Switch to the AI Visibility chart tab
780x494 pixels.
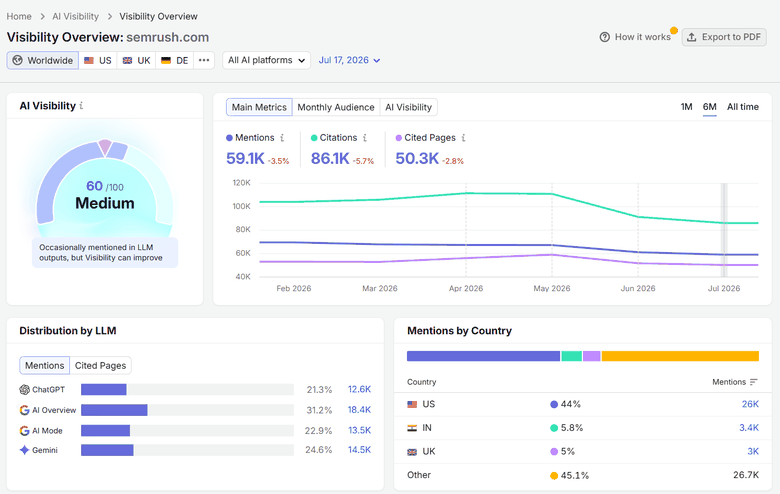pyautogui.click(x=408, y=107)
